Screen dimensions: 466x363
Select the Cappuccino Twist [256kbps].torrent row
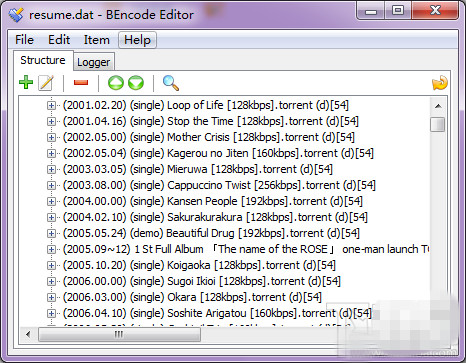(x=219, y=185)
